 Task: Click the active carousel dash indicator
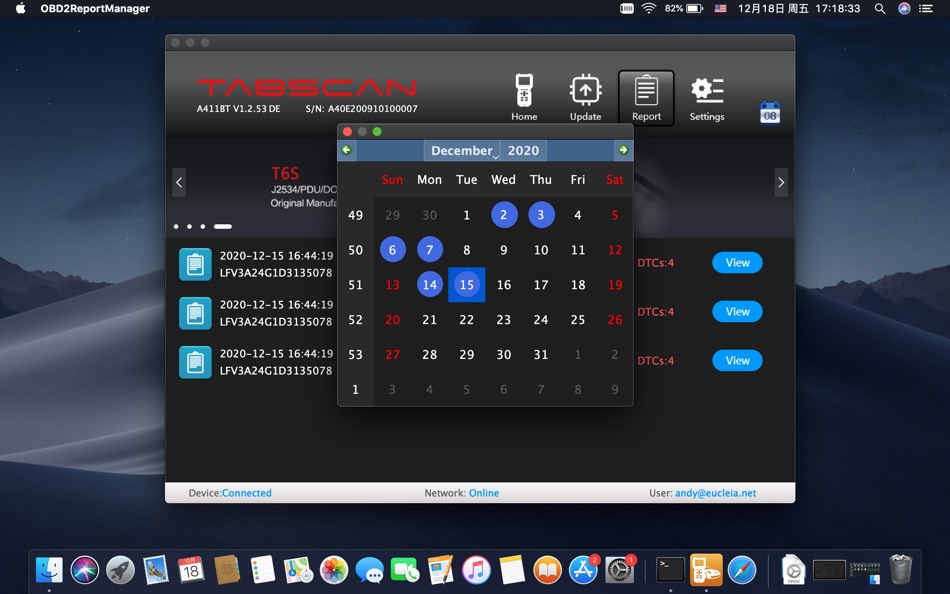click(x=222, y=227)
